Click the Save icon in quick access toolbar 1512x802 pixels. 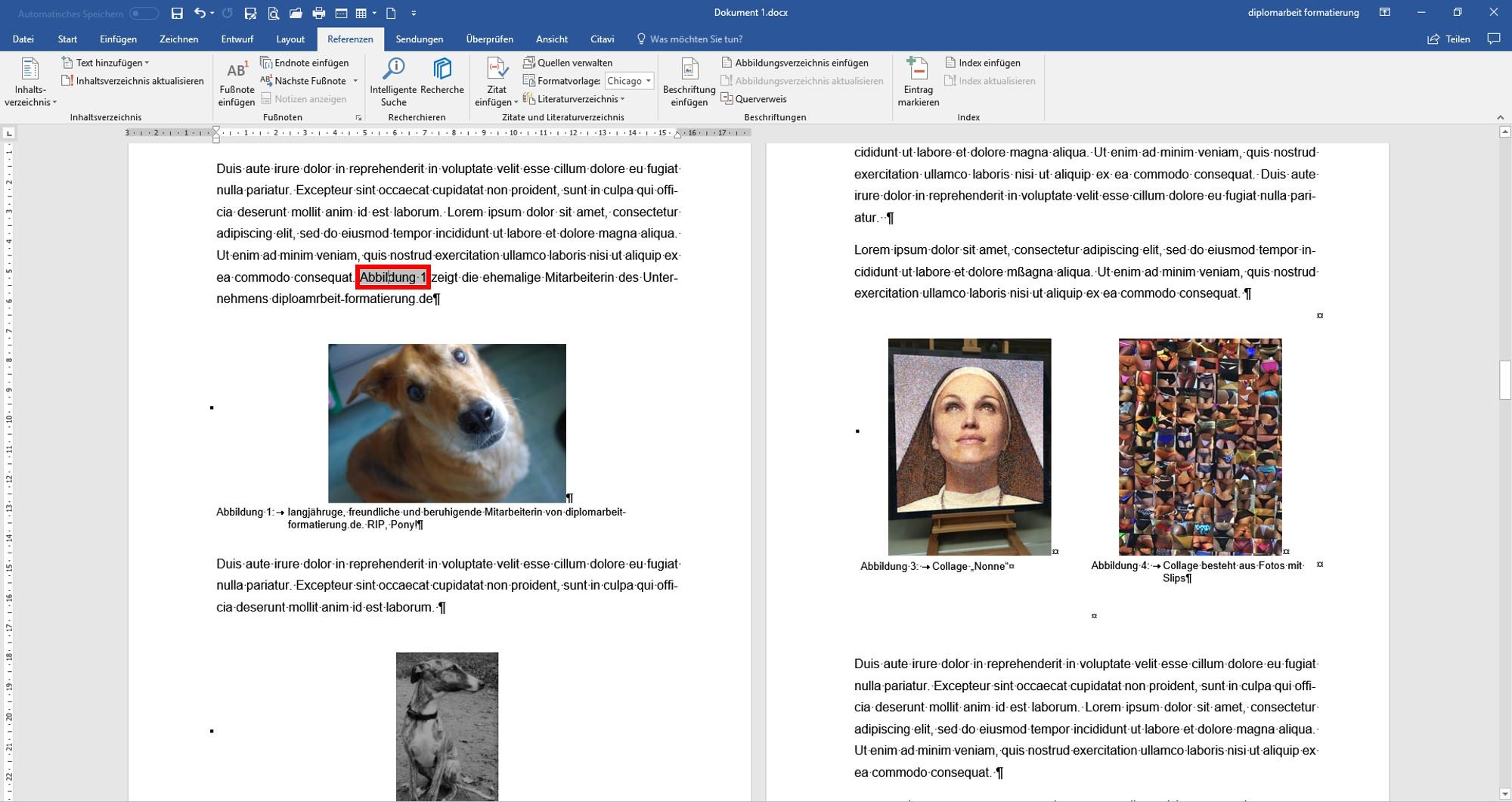(x=177, y=13)
